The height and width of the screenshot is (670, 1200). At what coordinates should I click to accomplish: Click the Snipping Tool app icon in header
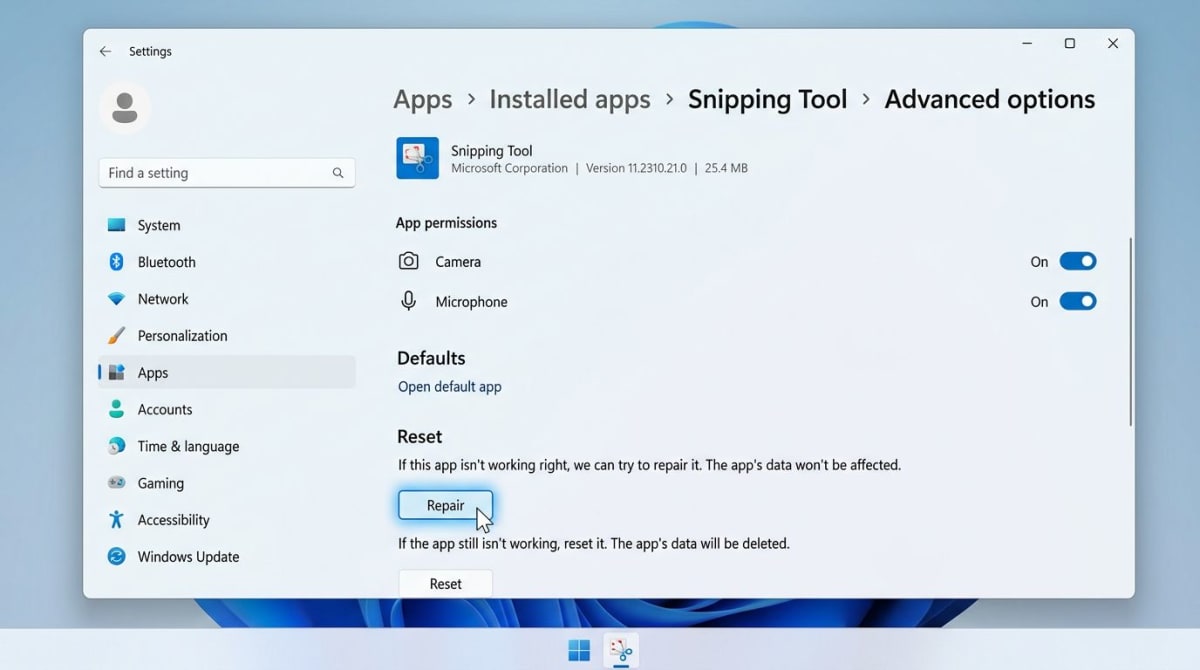tap(417, 158)
